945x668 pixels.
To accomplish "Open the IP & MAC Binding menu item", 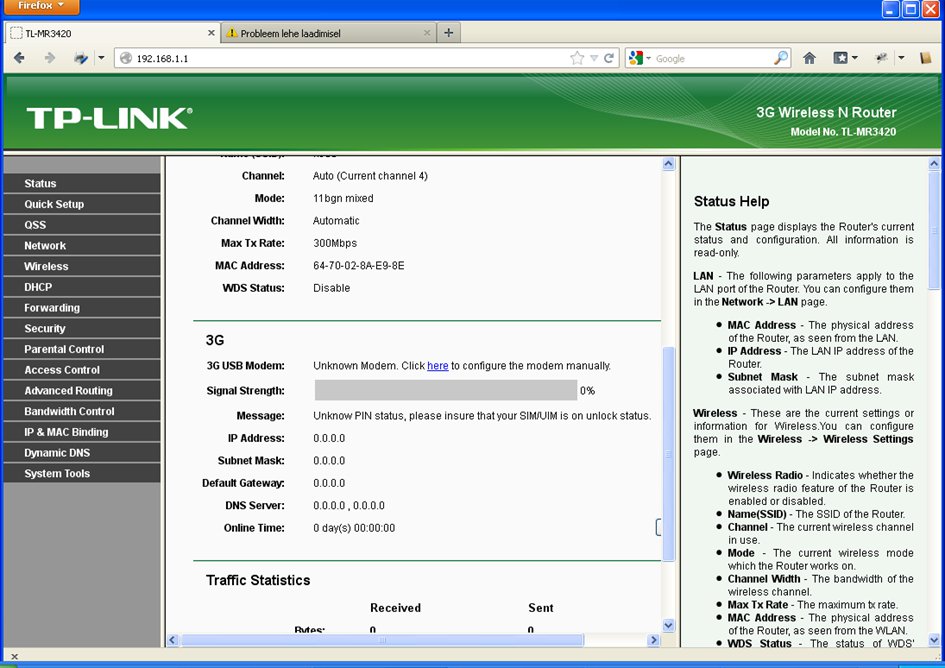I will click(82, 432).
